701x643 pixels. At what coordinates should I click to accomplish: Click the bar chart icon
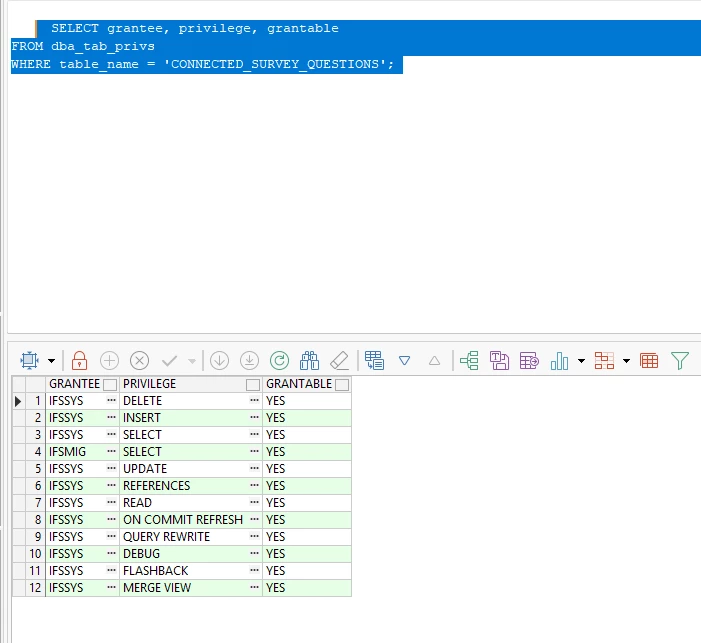click(x=559, y=360)
